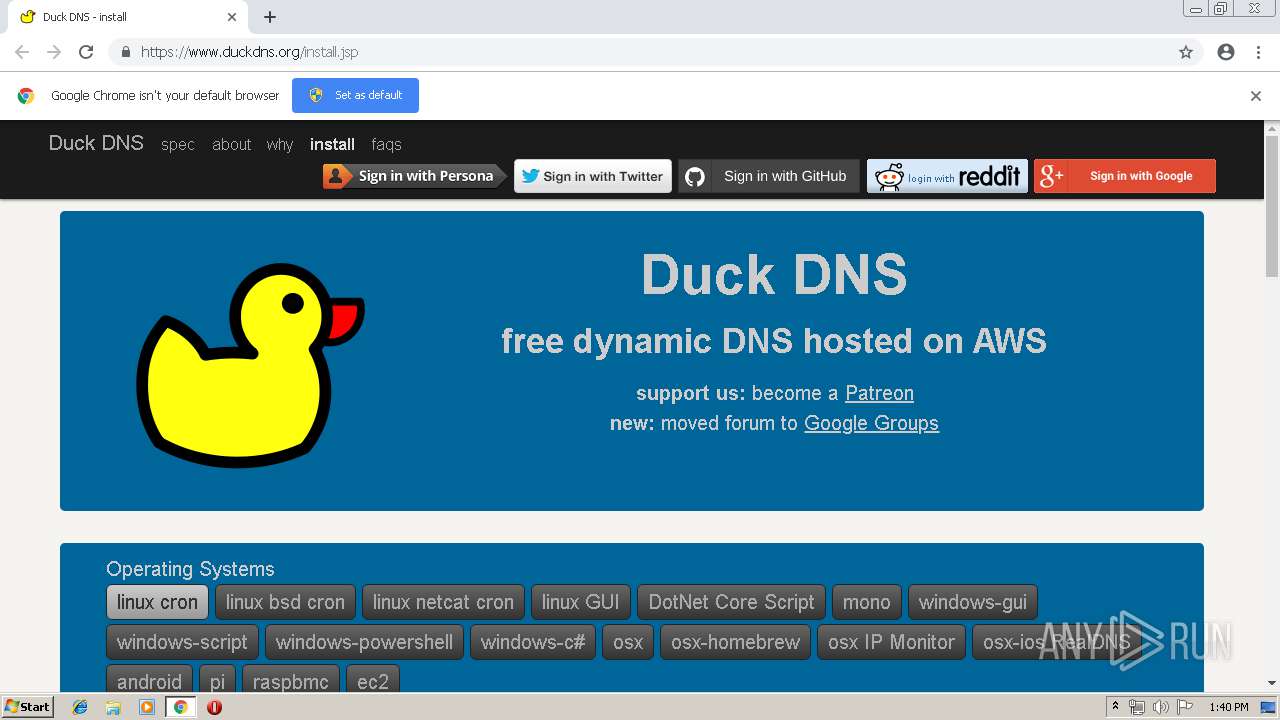Open Internet Explorer from the taskbar
1280x720 pixels.
(80, 707)
